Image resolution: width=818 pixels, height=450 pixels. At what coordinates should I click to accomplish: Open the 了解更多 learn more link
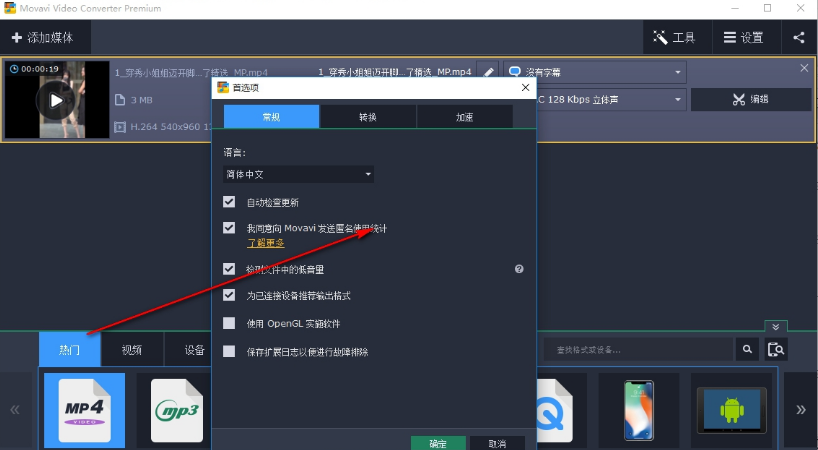click(x=266, y=243)
